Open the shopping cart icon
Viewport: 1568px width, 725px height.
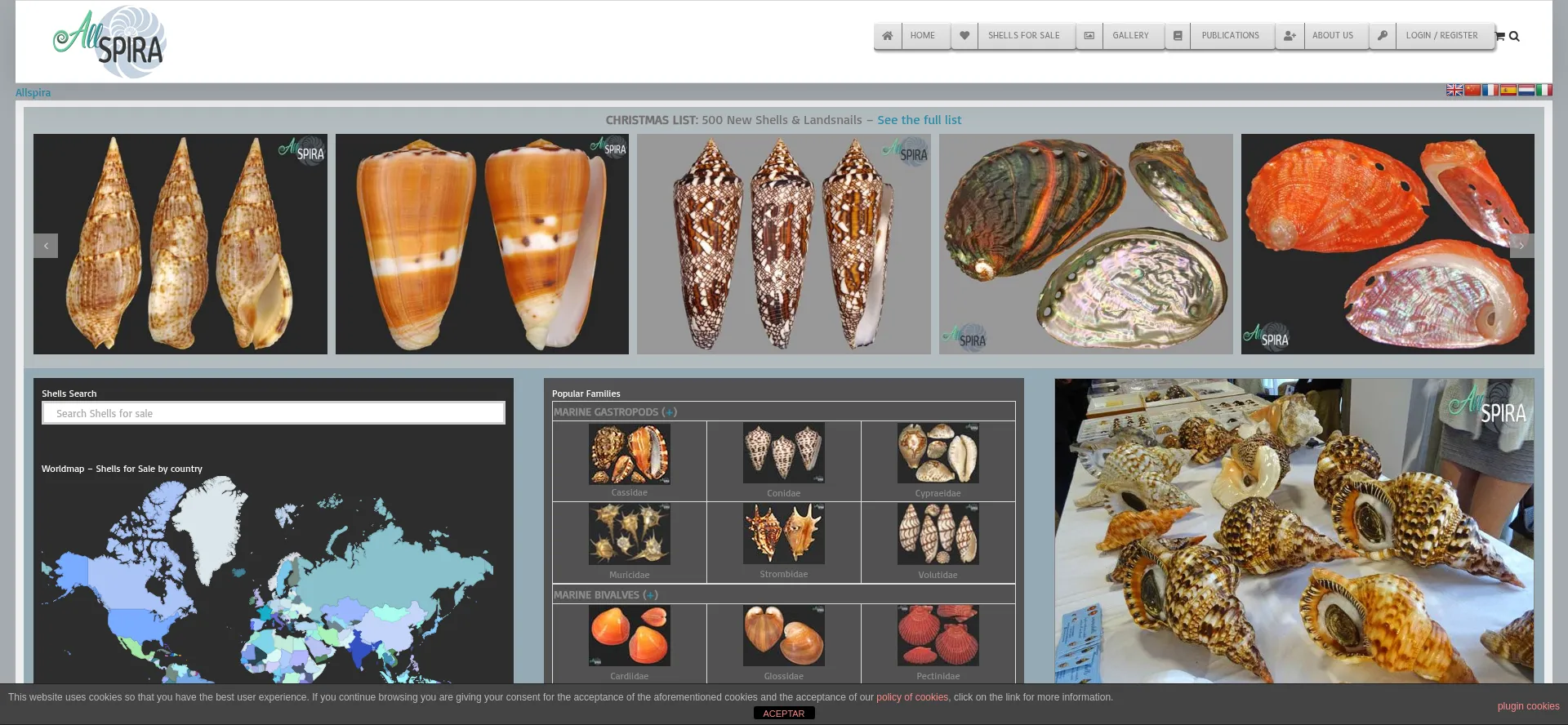[1500, 36]
